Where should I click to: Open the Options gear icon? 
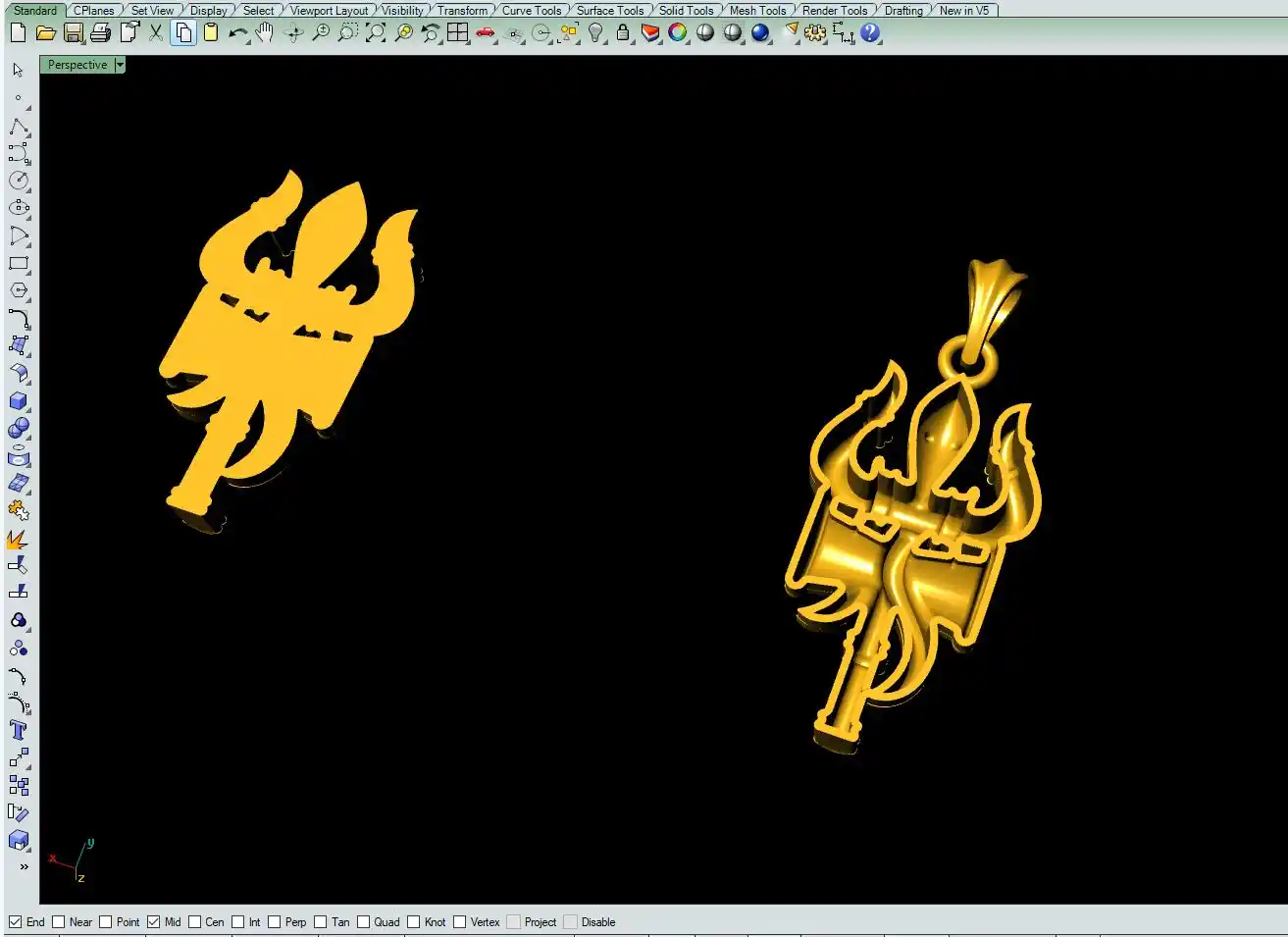pyautogui.click(x=814, y=32)
